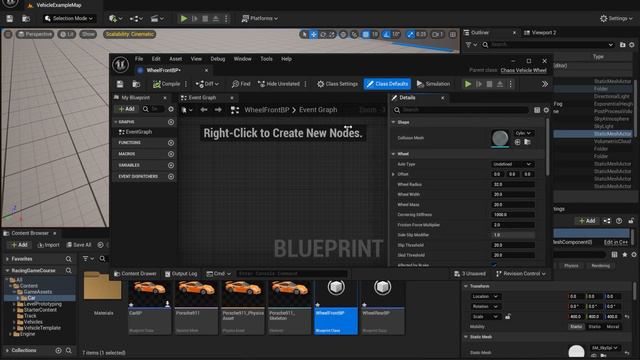Open Diff dropdown in blueprint toolbar

click(207, 84)
